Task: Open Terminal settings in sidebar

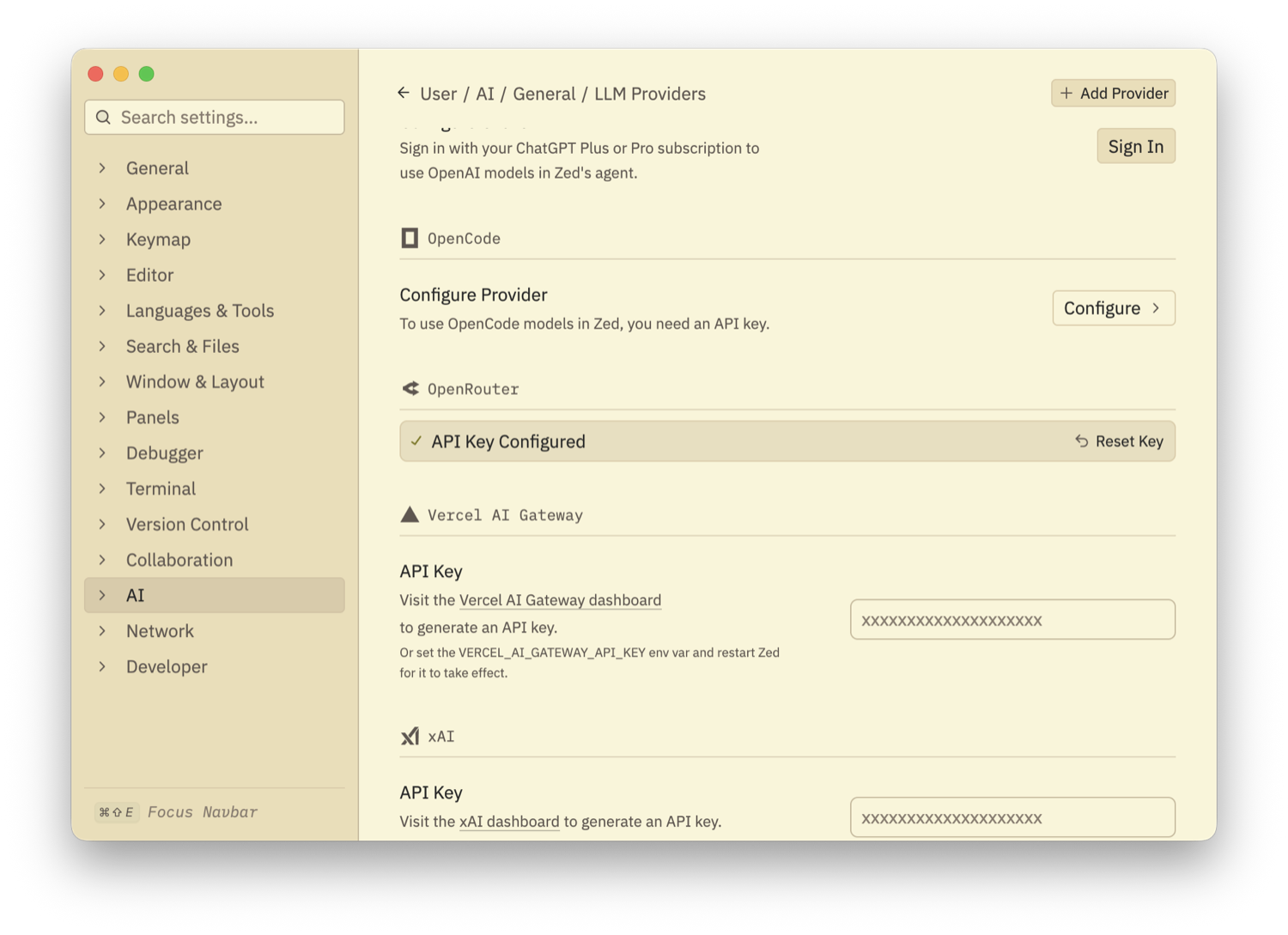Action: (x=215, y=489)
